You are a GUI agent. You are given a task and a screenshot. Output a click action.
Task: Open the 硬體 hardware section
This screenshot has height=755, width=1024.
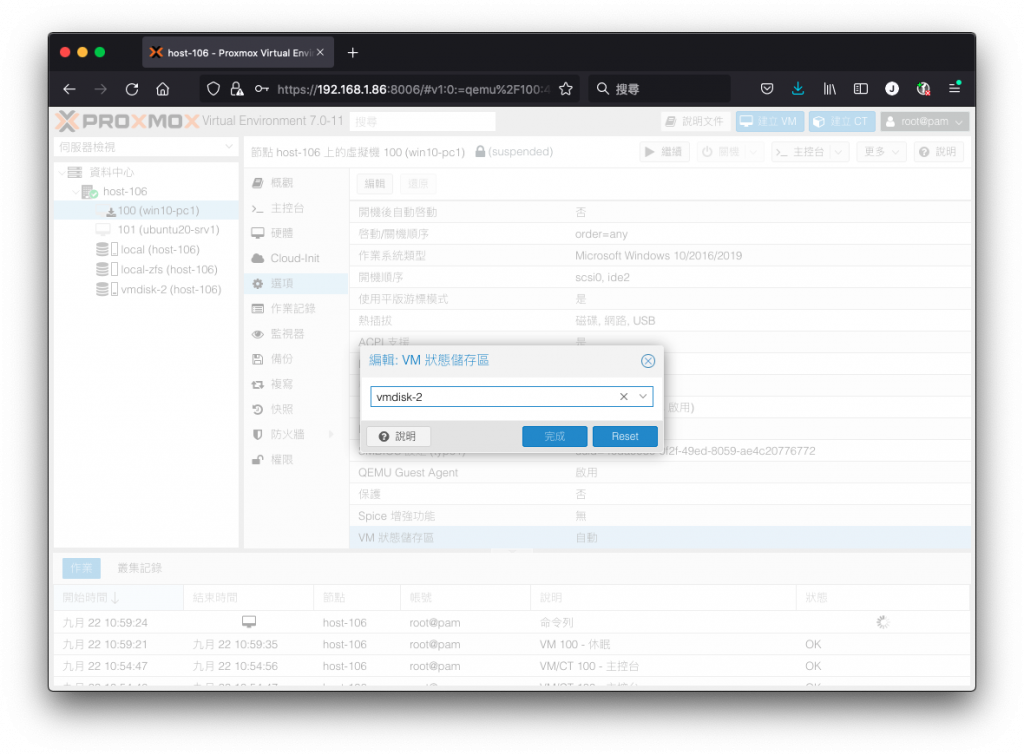[x=295, y=233]
